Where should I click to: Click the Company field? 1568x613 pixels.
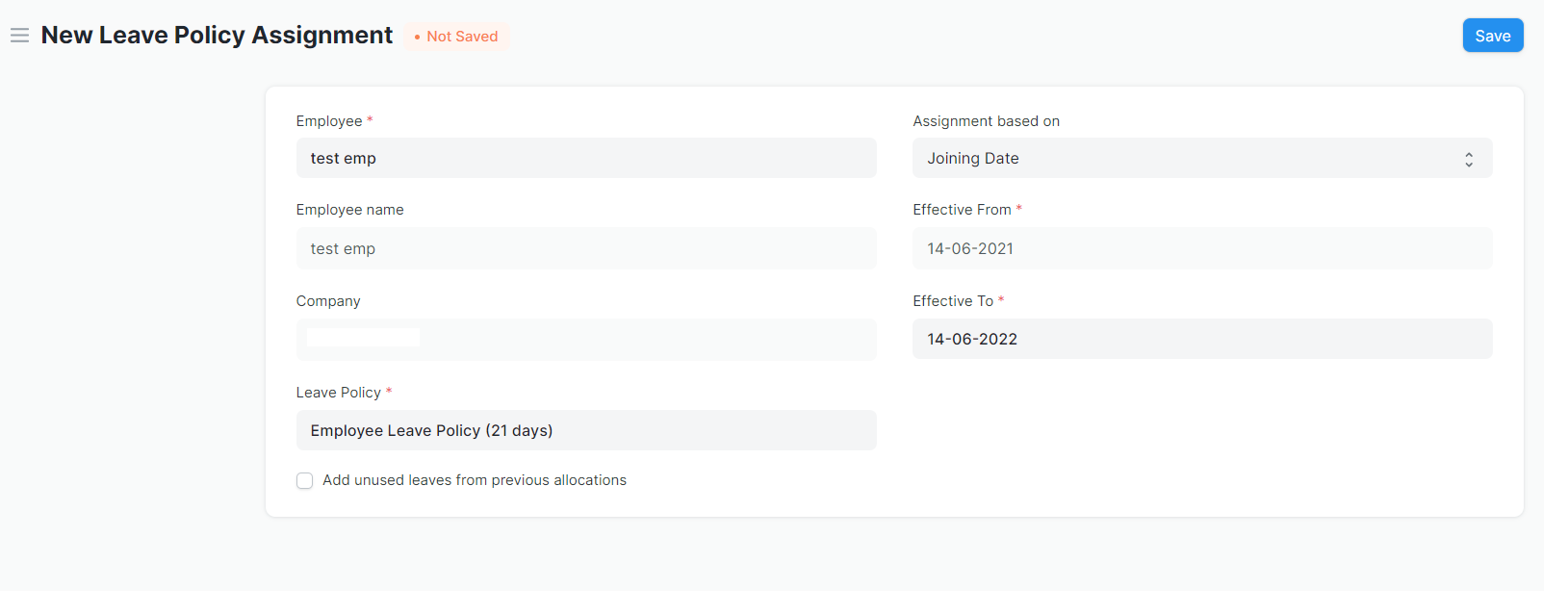586,340
